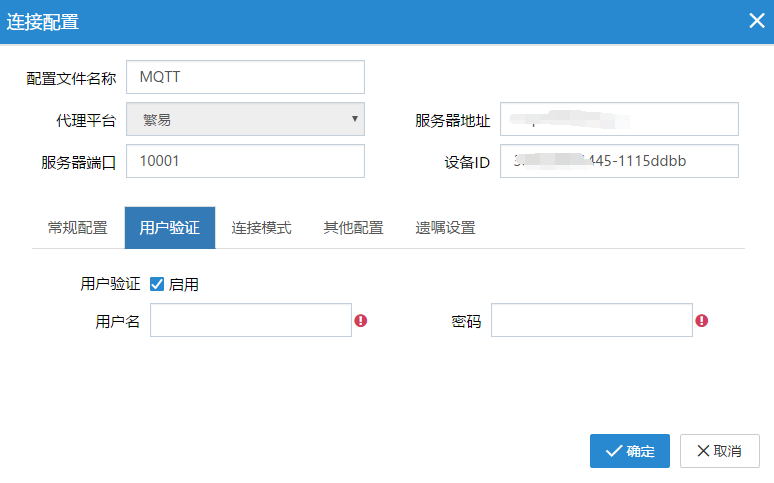774x483 pixels.
Task: Click the username field error warning icon
Action: 361,321
